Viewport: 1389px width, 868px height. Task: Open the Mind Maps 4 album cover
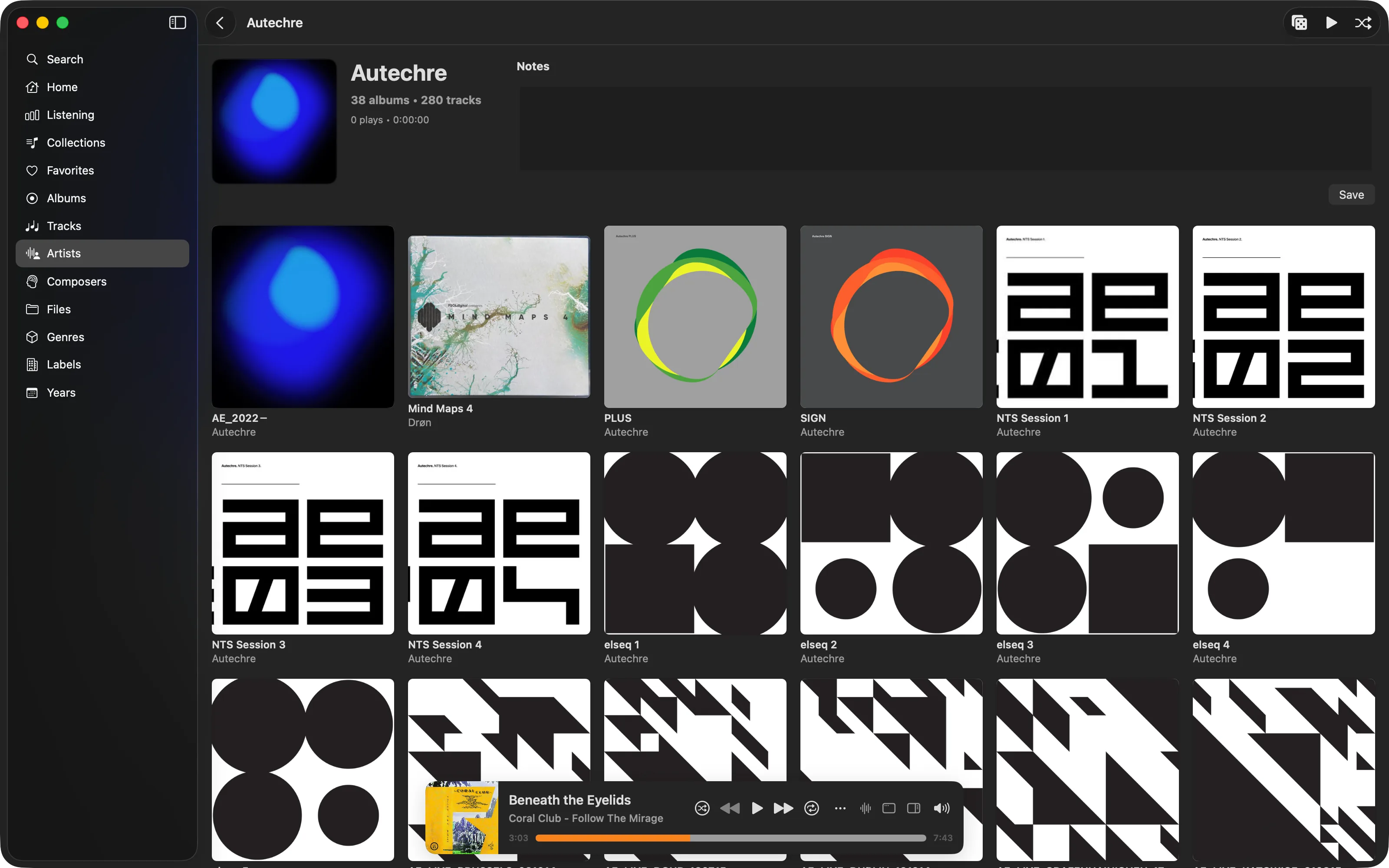click(499, 316)
